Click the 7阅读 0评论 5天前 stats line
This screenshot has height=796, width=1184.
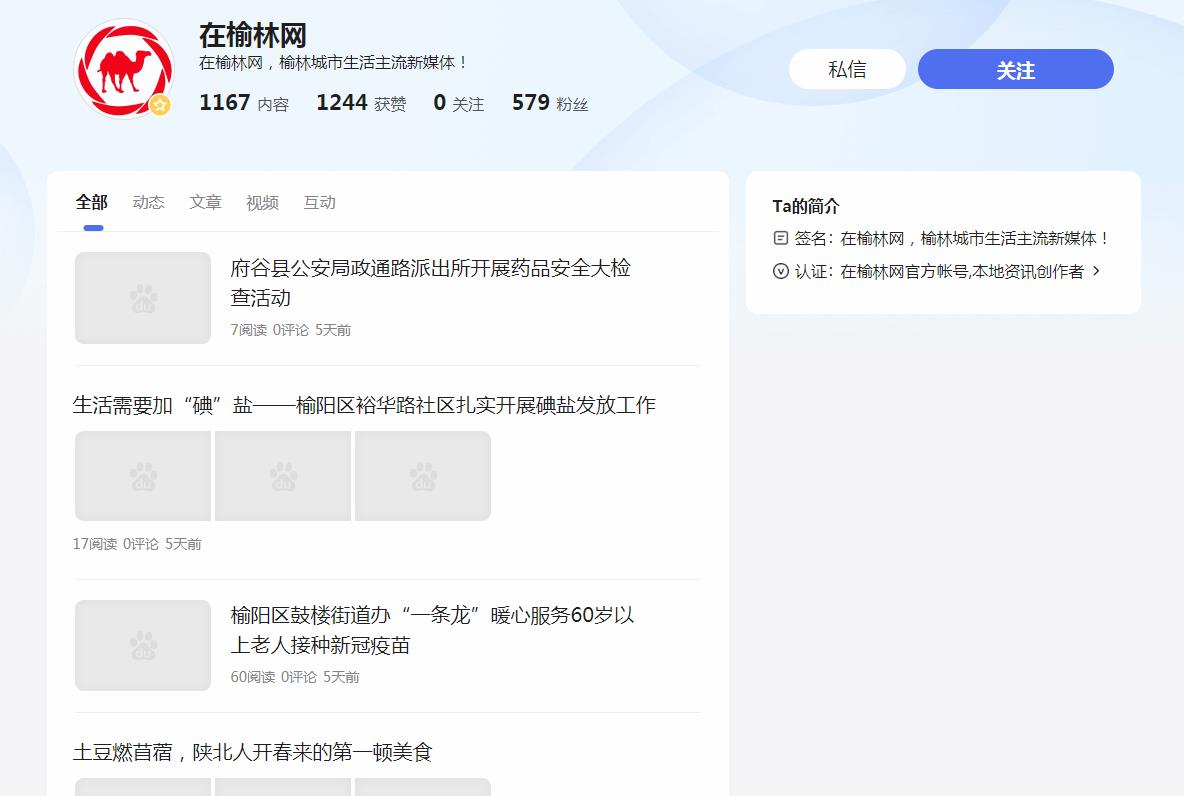pos(291,330)
